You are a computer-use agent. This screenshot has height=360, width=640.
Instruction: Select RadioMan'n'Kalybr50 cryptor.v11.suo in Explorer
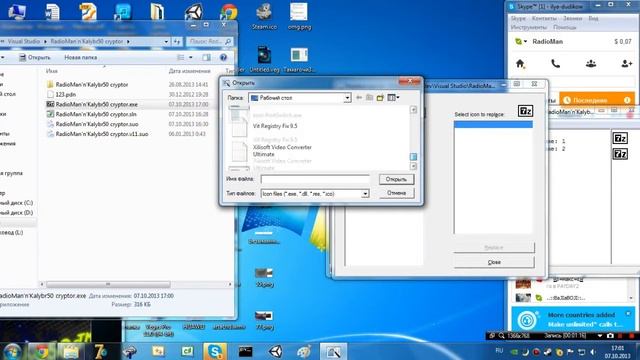click(102, 134)
